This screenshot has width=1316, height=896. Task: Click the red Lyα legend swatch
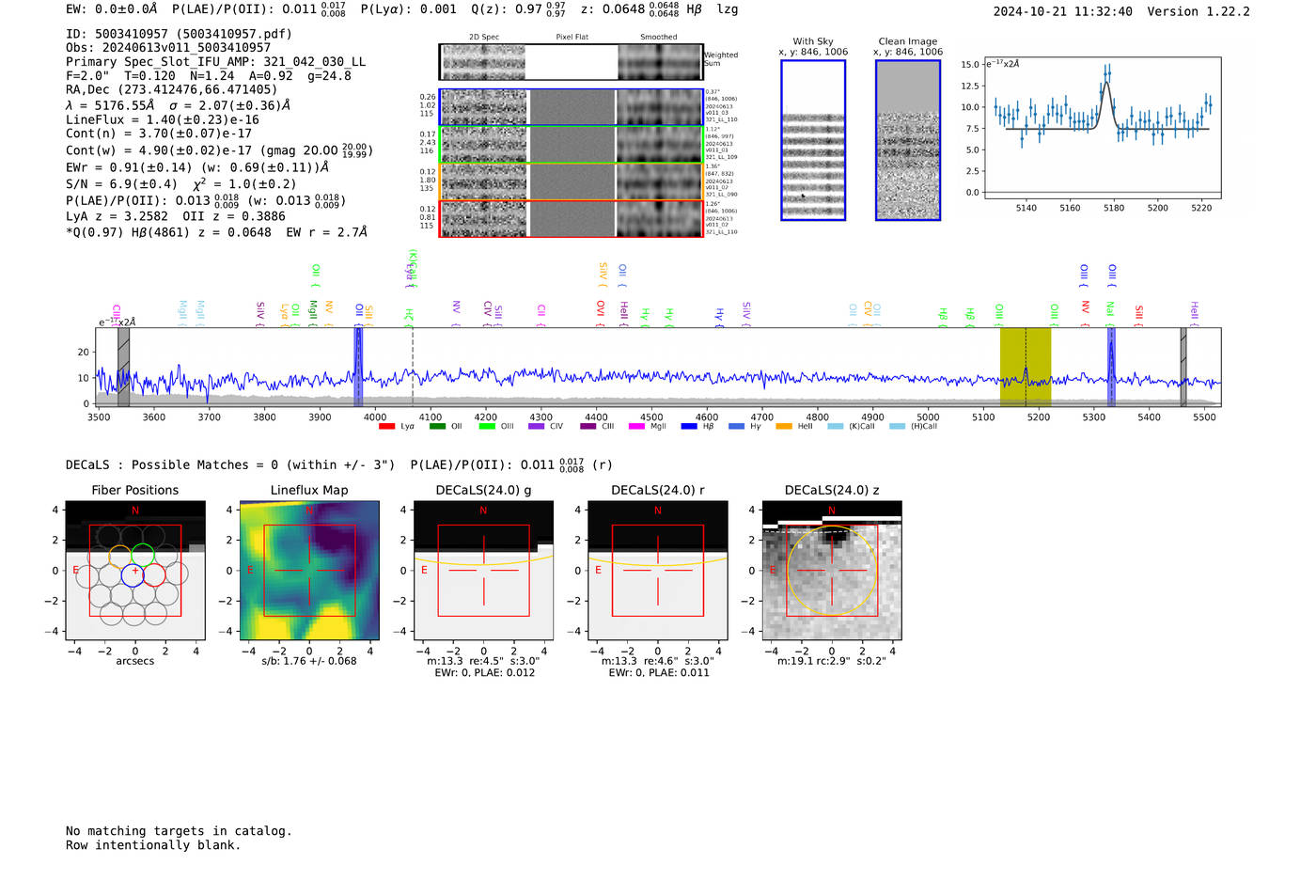(386, 427)
